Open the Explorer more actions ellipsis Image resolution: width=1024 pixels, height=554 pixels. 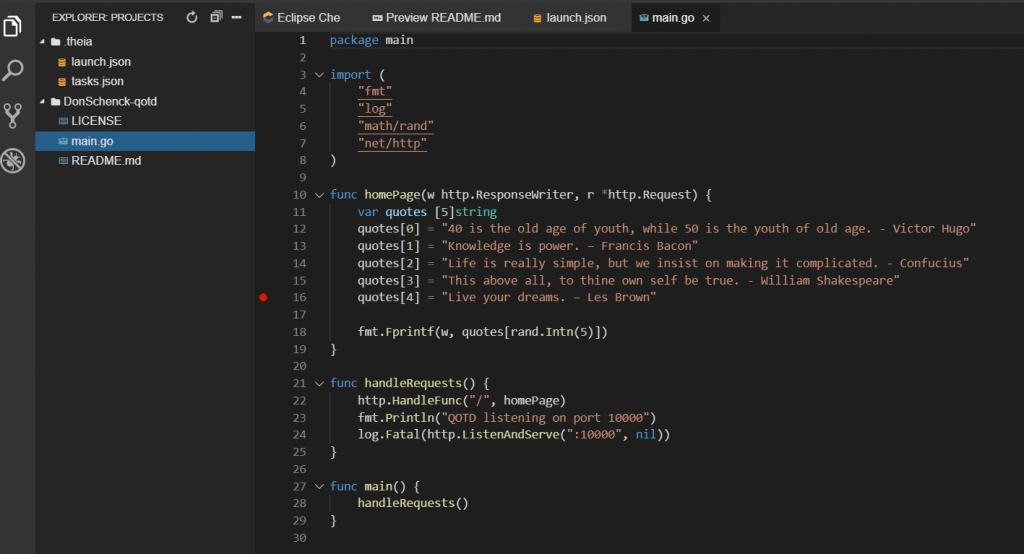[237, 18]
